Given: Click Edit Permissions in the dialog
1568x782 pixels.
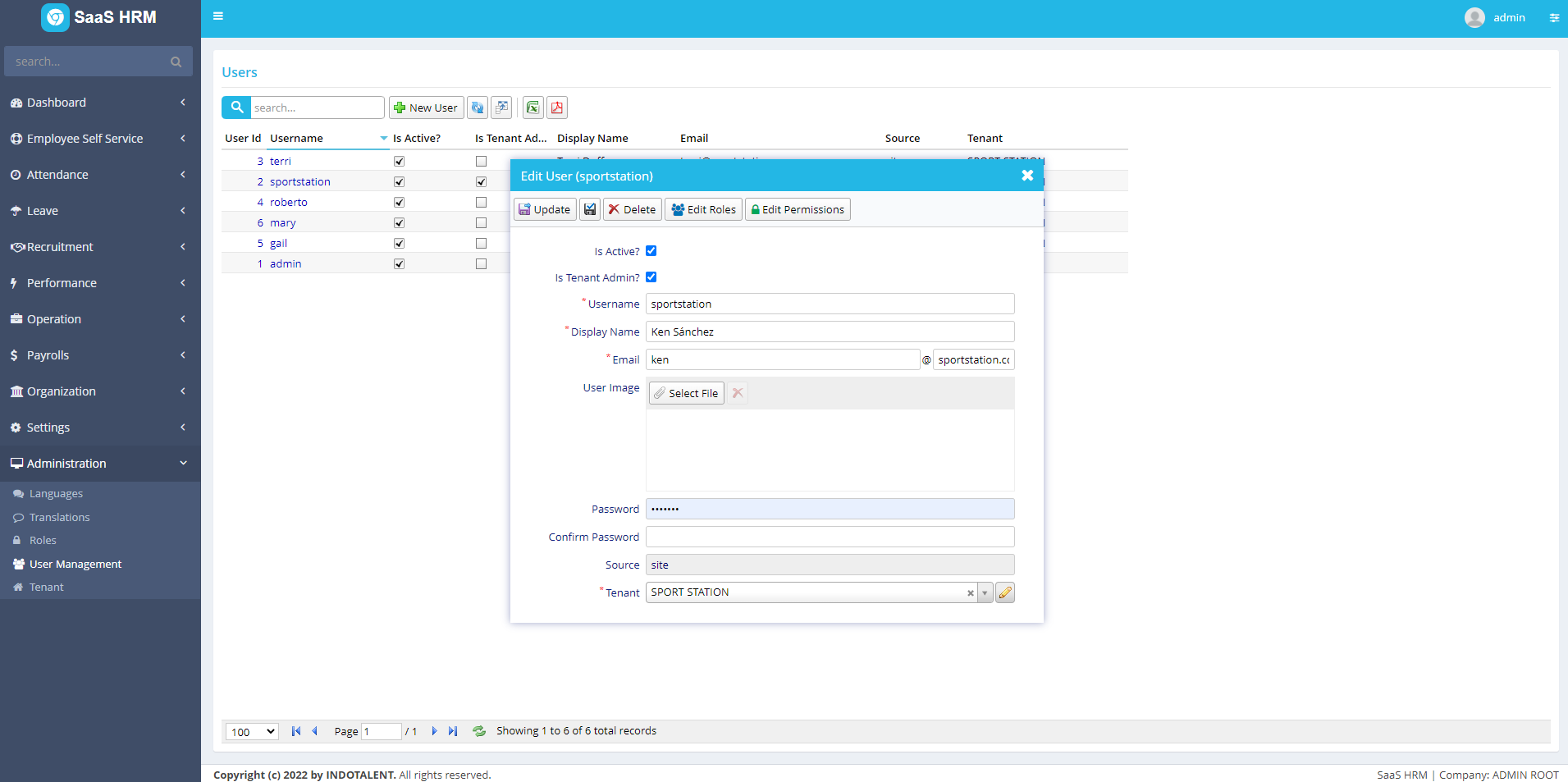Looking at the screenshot, I should click(x=797, y=208).
